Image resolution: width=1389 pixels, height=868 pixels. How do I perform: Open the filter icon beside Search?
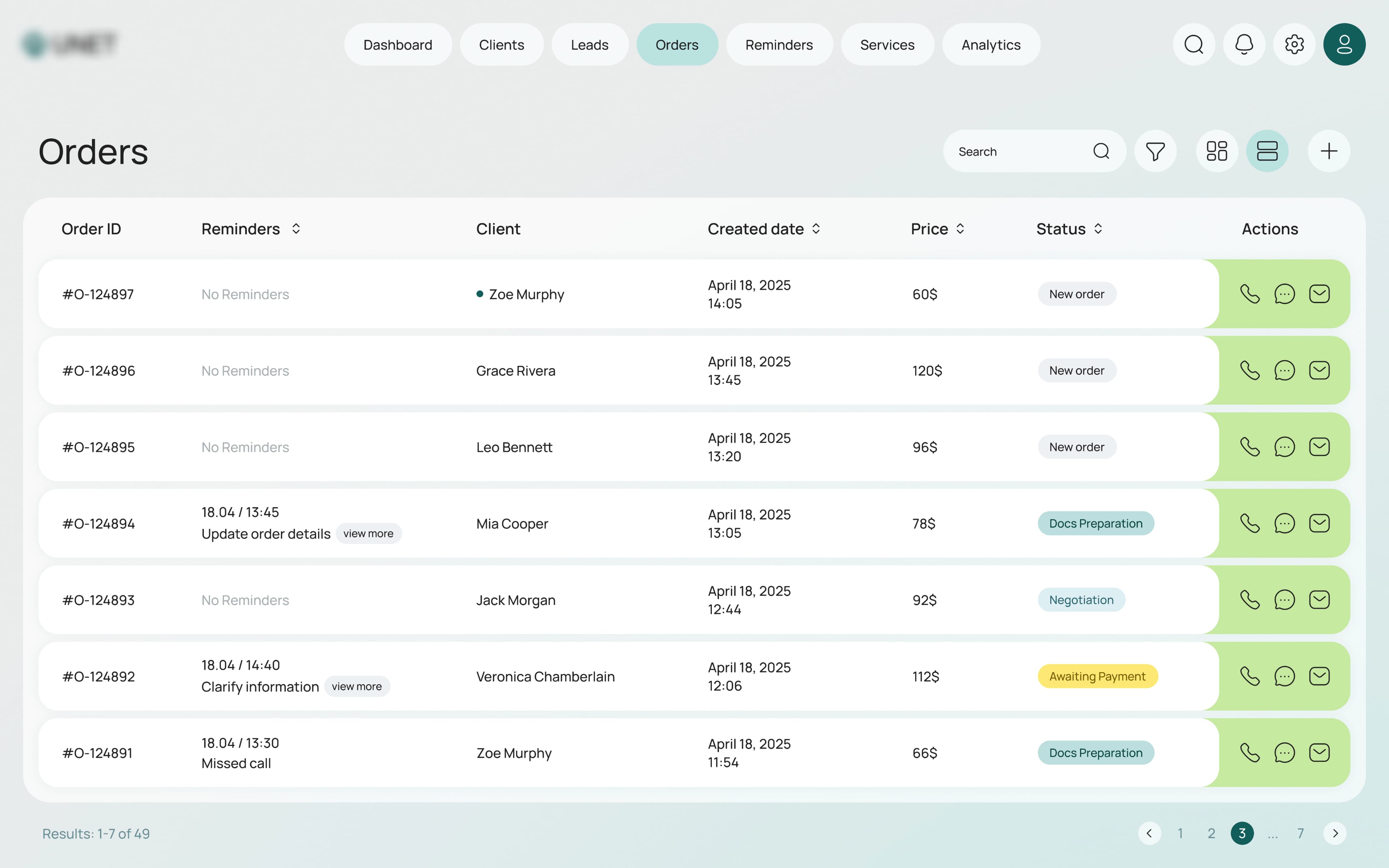(1155, 152)
